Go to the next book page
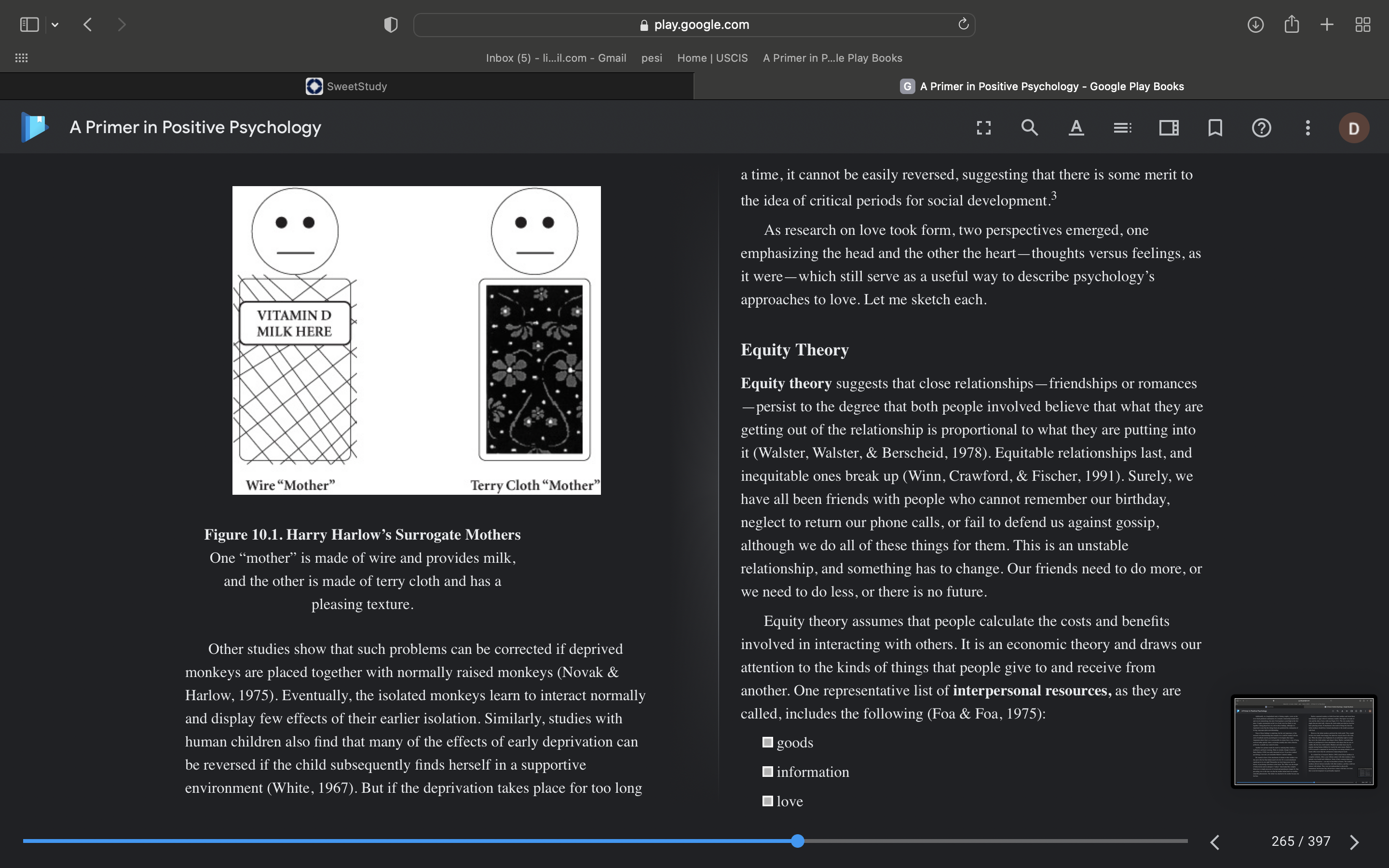This screenshot has width=1389, height=868. point(1355,841)
